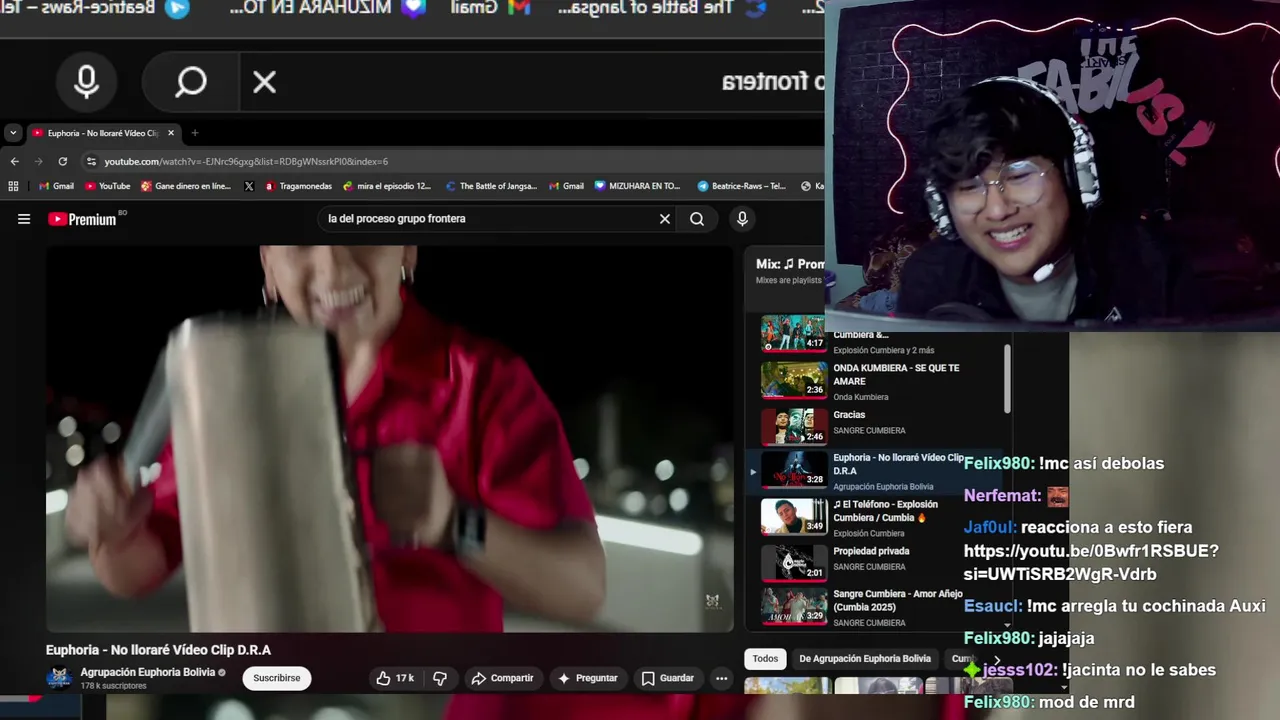The width and height of the screenshot is (1280, 720).
Task: Click the browser forward arrow
Action: point(38,161)
